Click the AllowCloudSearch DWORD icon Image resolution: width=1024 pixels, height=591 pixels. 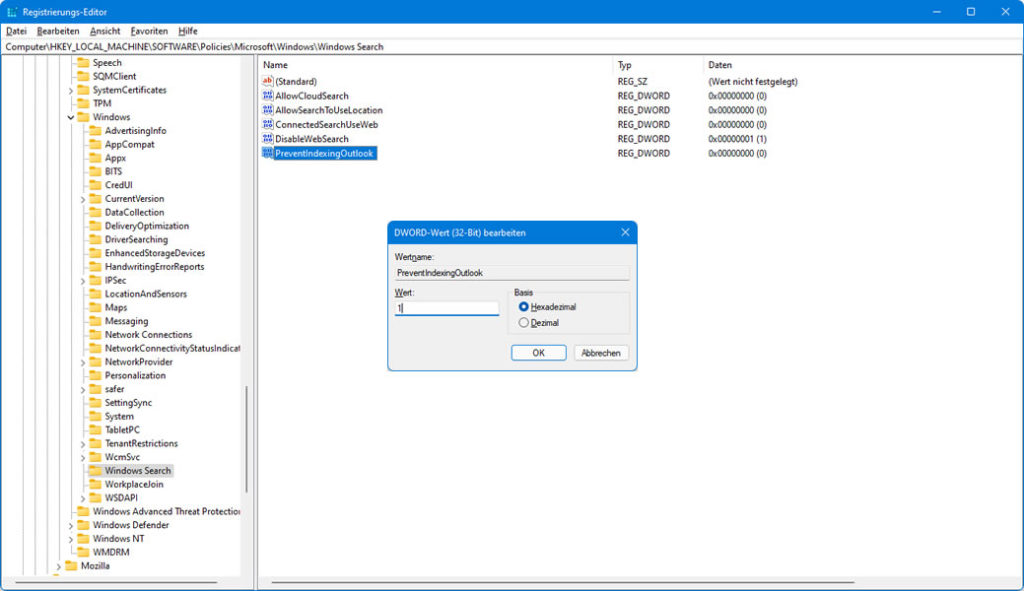point(267,95)
